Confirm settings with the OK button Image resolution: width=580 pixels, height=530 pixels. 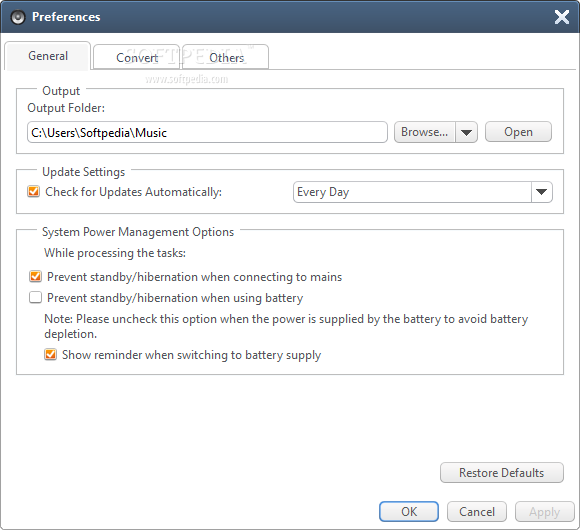409,512
